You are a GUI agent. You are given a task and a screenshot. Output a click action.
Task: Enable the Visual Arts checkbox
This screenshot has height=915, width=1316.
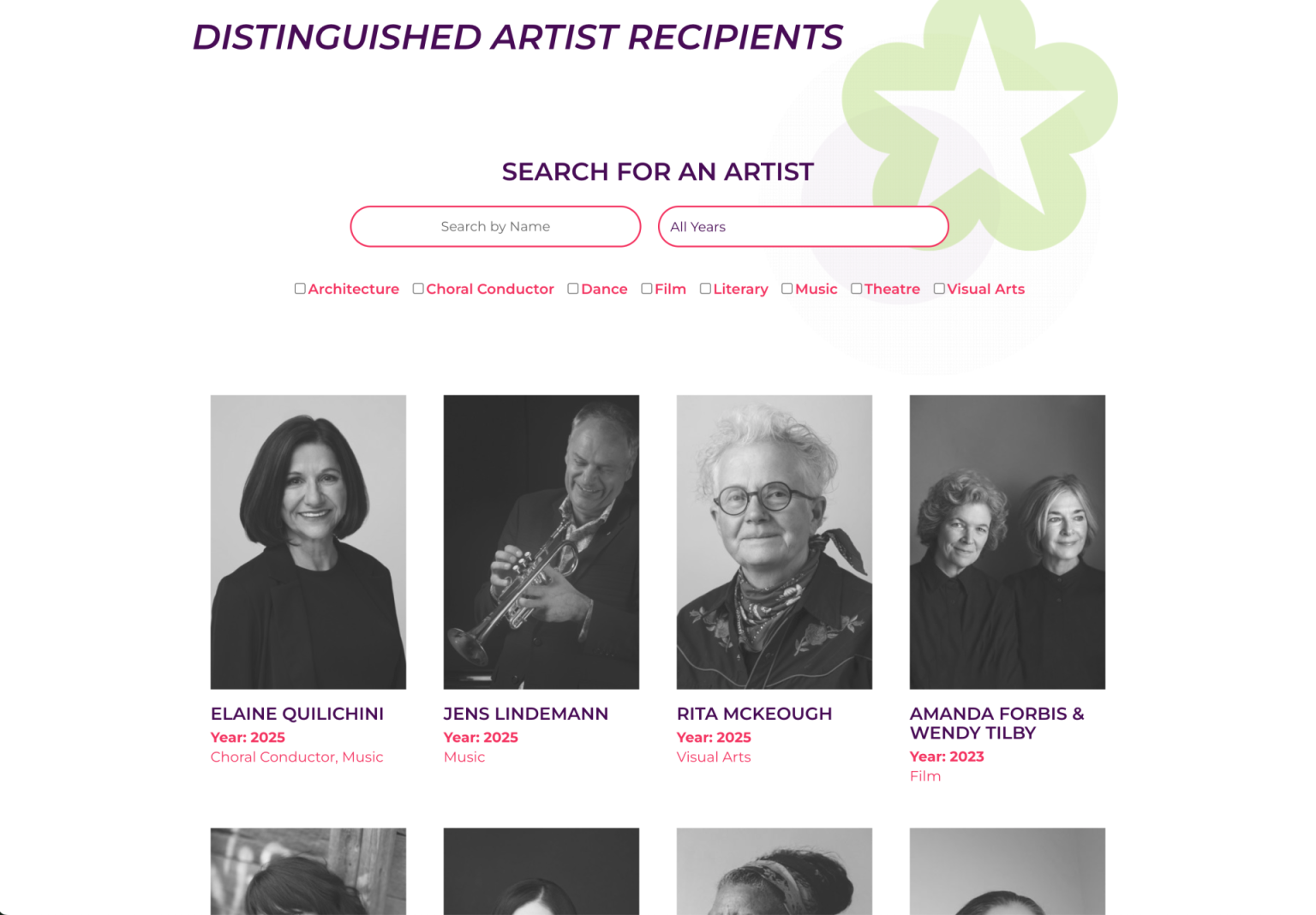pyautogui.click(x=939, y=289)
